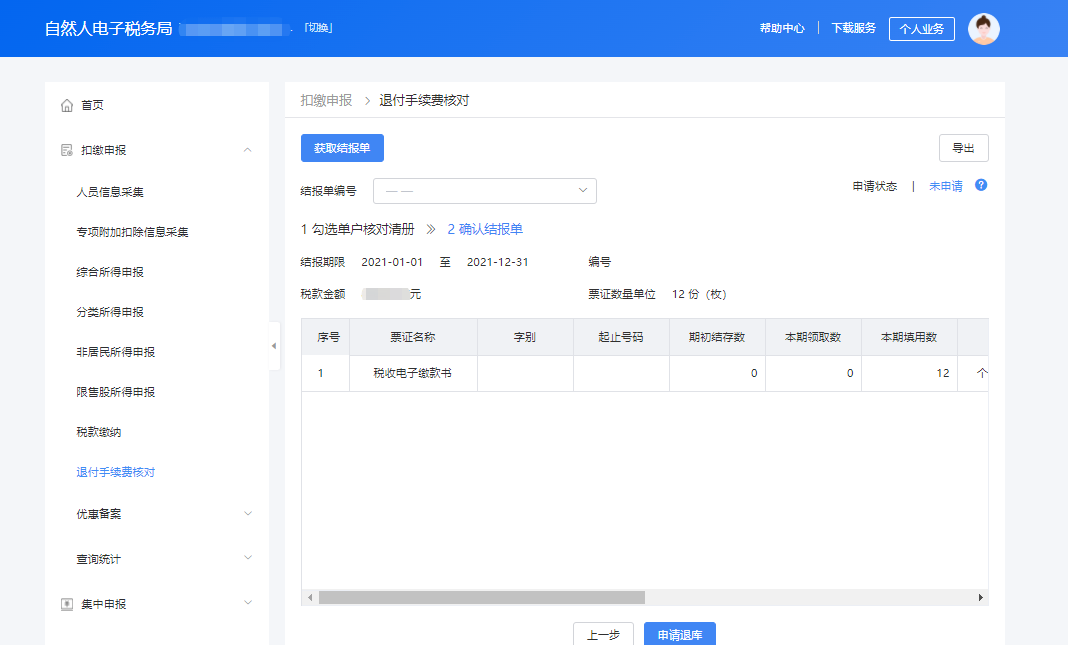Click the 本期领取数 column header
Viewport: 1068px width, 645px height.
[813, 337]
